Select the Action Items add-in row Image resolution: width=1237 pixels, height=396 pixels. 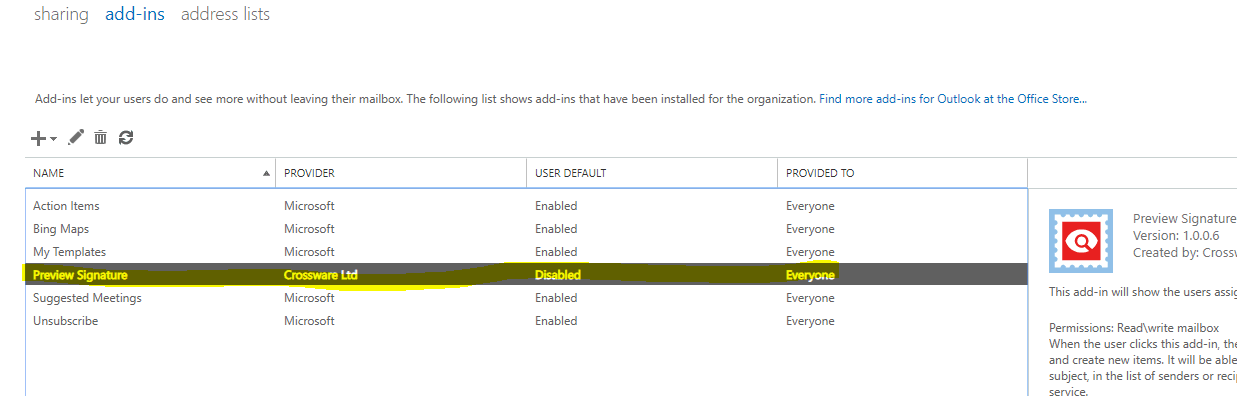[x=526, y=206]
